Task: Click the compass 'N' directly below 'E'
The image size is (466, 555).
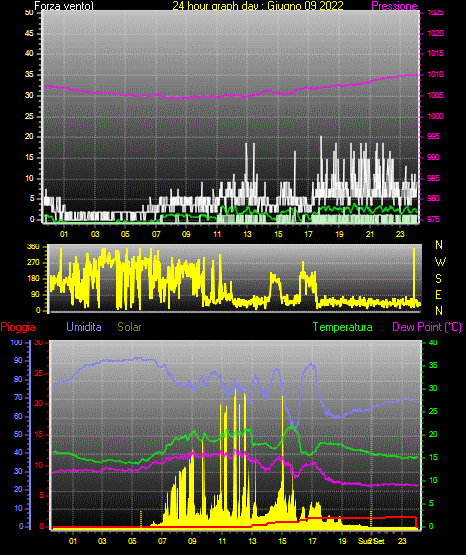Action: [439, 311]
